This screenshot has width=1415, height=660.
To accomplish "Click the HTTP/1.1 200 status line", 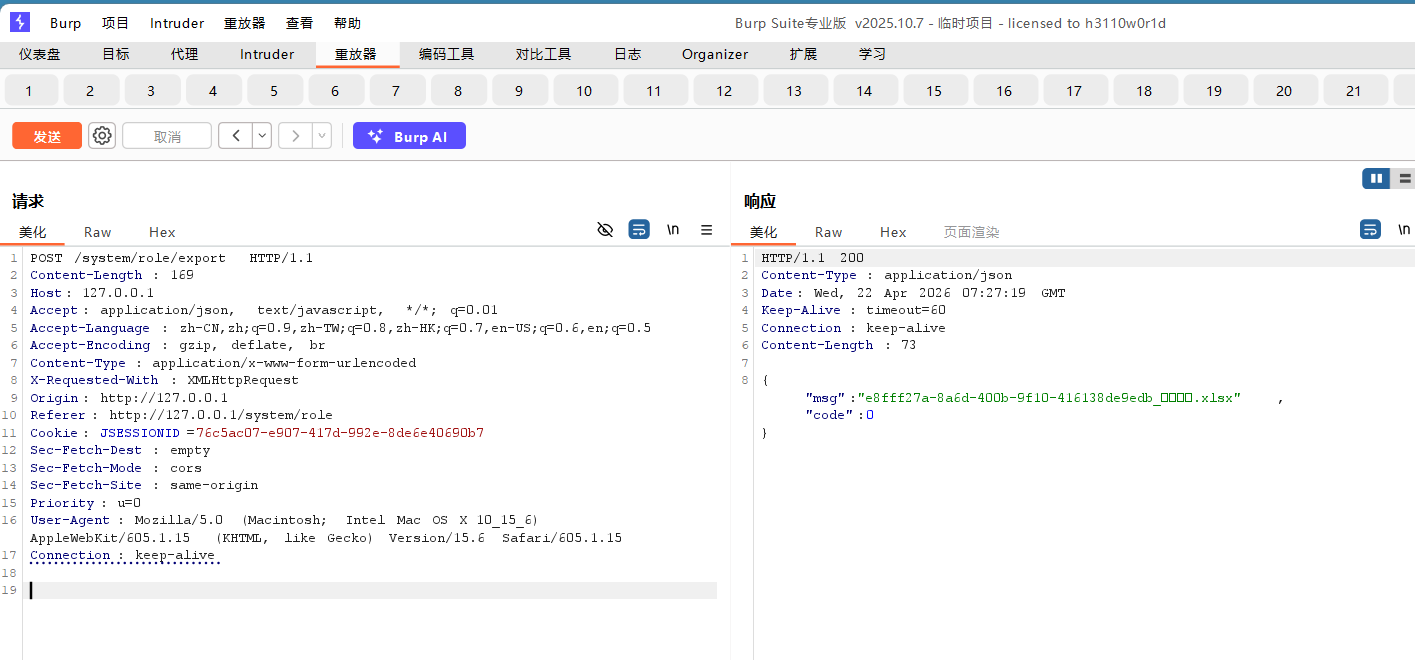I will tap(812, 258).
